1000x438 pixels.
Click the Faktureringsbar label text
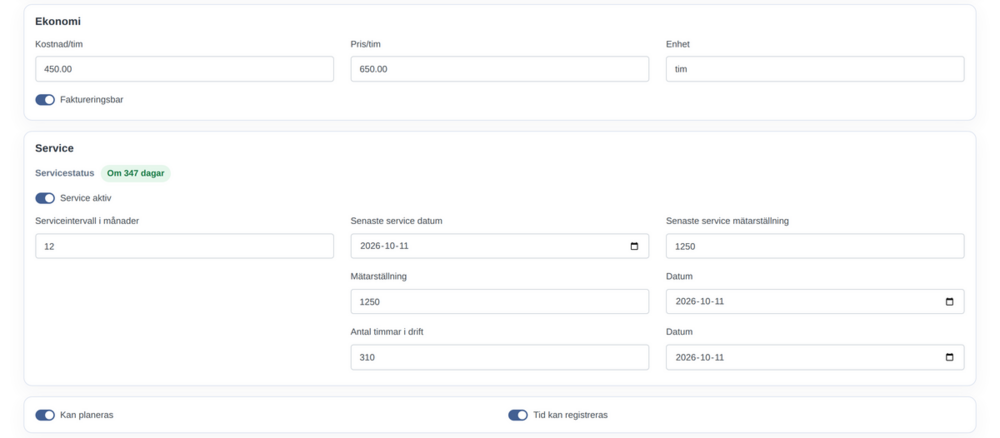click(92, 100)
